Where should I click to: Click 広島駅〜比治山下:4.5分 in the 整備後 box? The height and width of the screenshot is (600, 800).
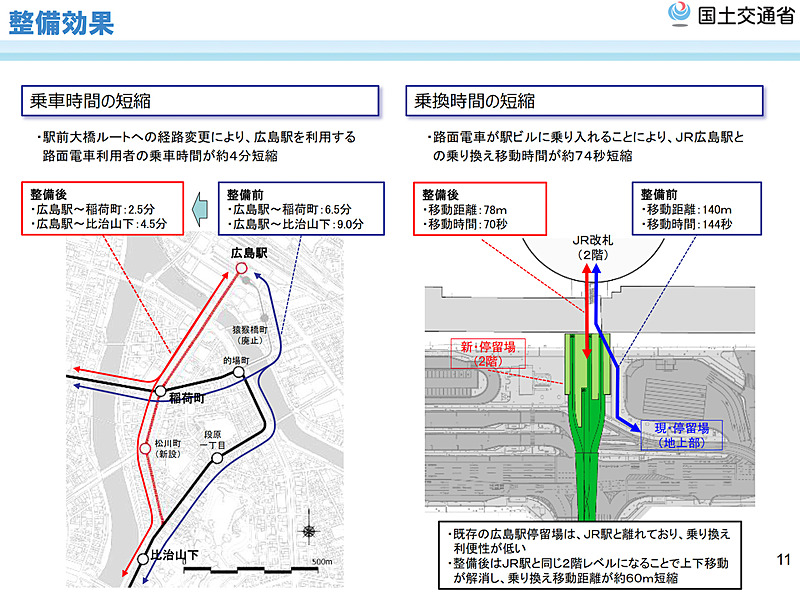coord(98,223)
